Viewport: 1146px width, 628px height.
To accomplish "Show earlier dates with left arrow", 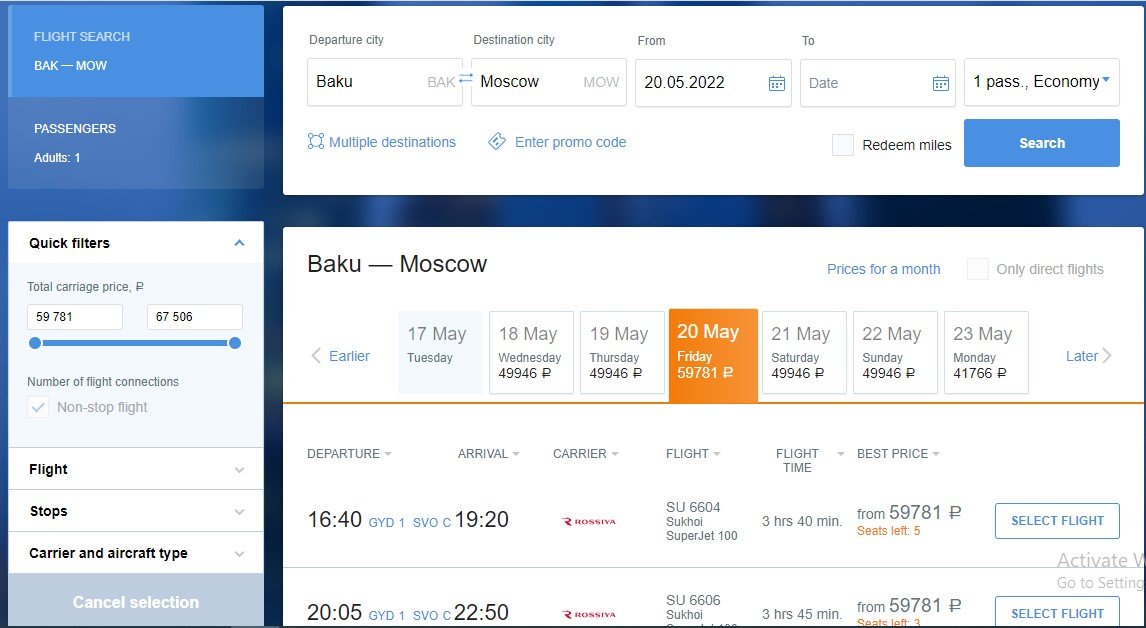I will pyautogui.click(x=316, y=356).
